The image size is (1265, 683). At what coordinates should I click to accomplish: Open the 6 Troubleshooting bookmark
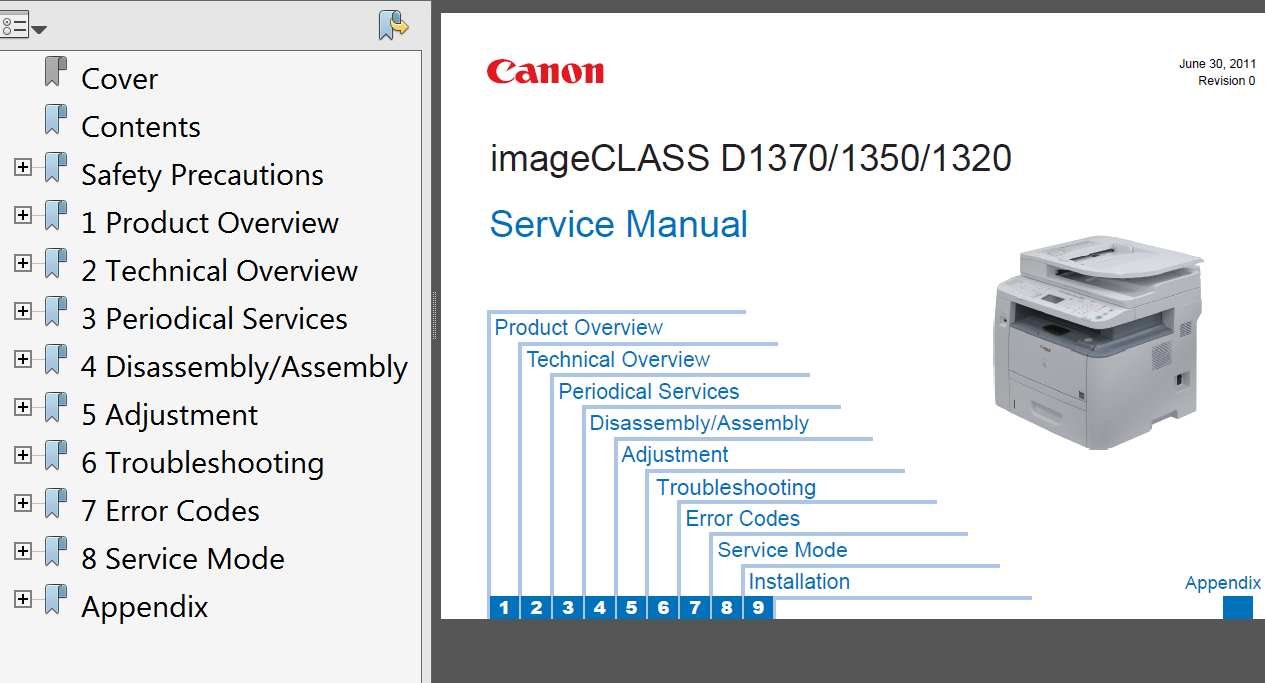coord(203,463)
